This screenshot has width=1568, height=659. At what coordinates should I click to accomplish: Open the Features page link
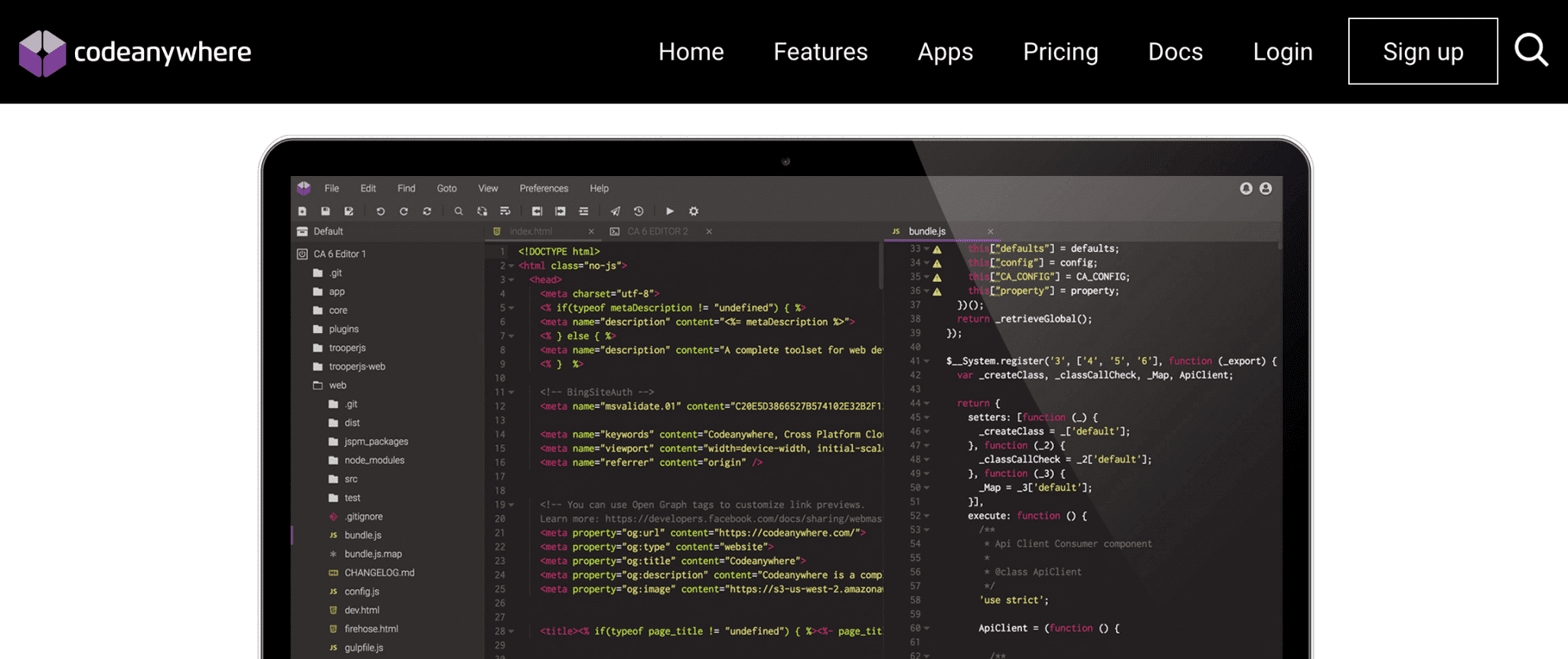[821, 52]
